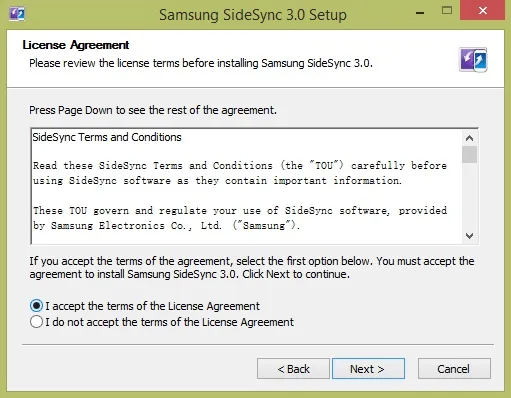Screen dimensions: 511x398
Task: Continue installation with the Next button
Action: pyautogui.click(x=368, y=369)
